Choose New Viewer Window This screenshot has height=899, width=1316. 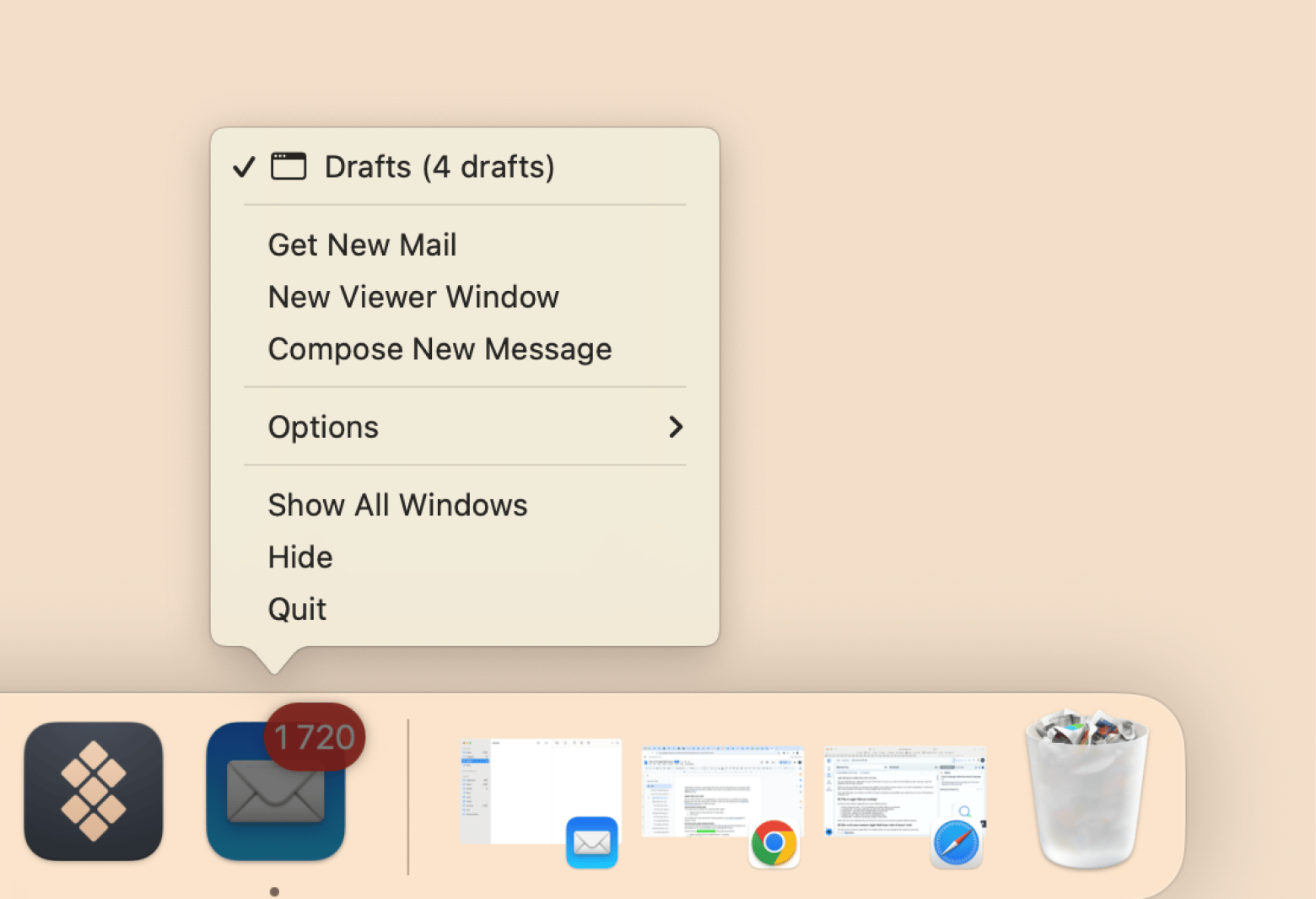(413, 297)
